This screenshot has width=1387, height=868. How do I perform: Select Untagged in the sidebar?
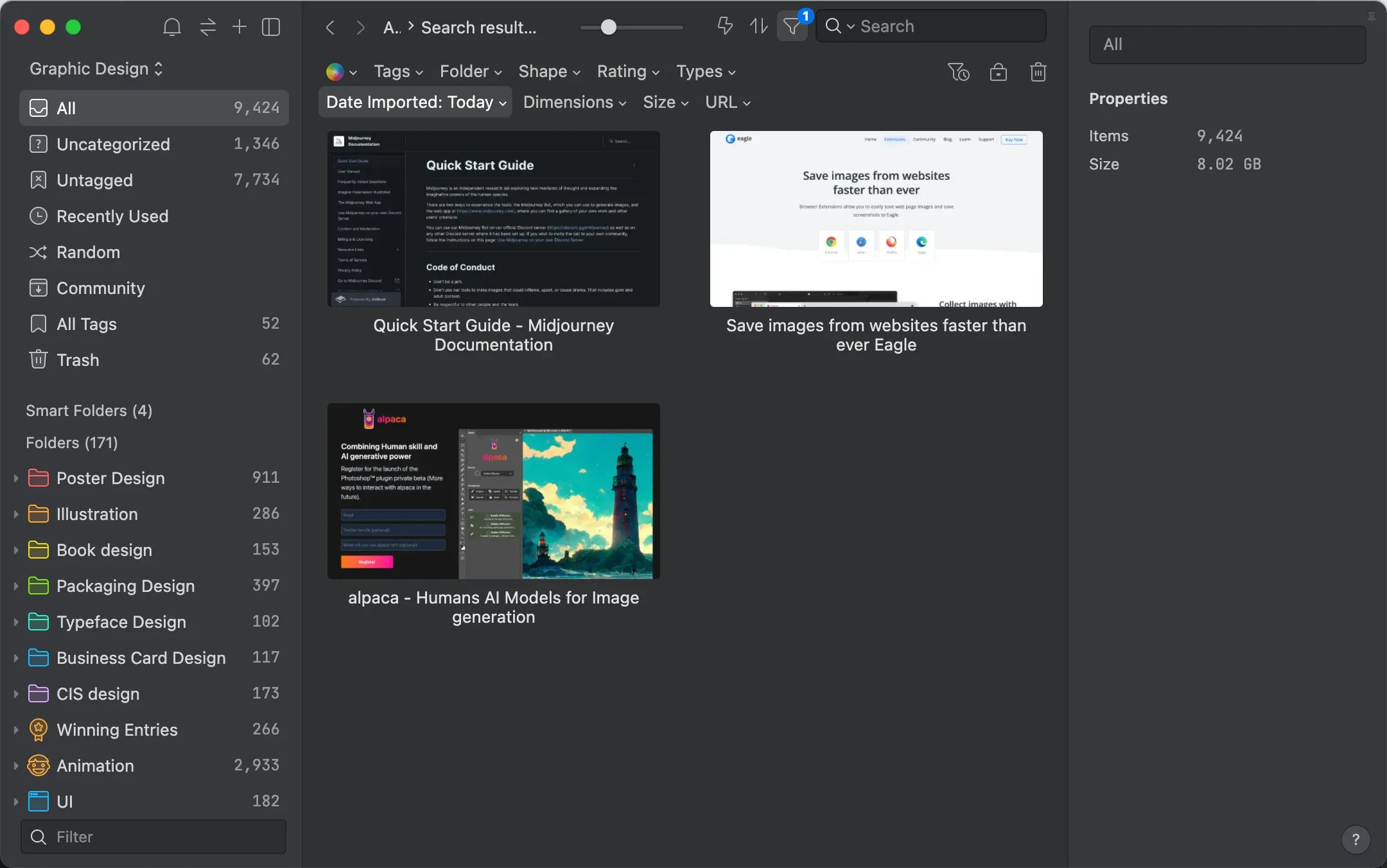click(154, 180)
